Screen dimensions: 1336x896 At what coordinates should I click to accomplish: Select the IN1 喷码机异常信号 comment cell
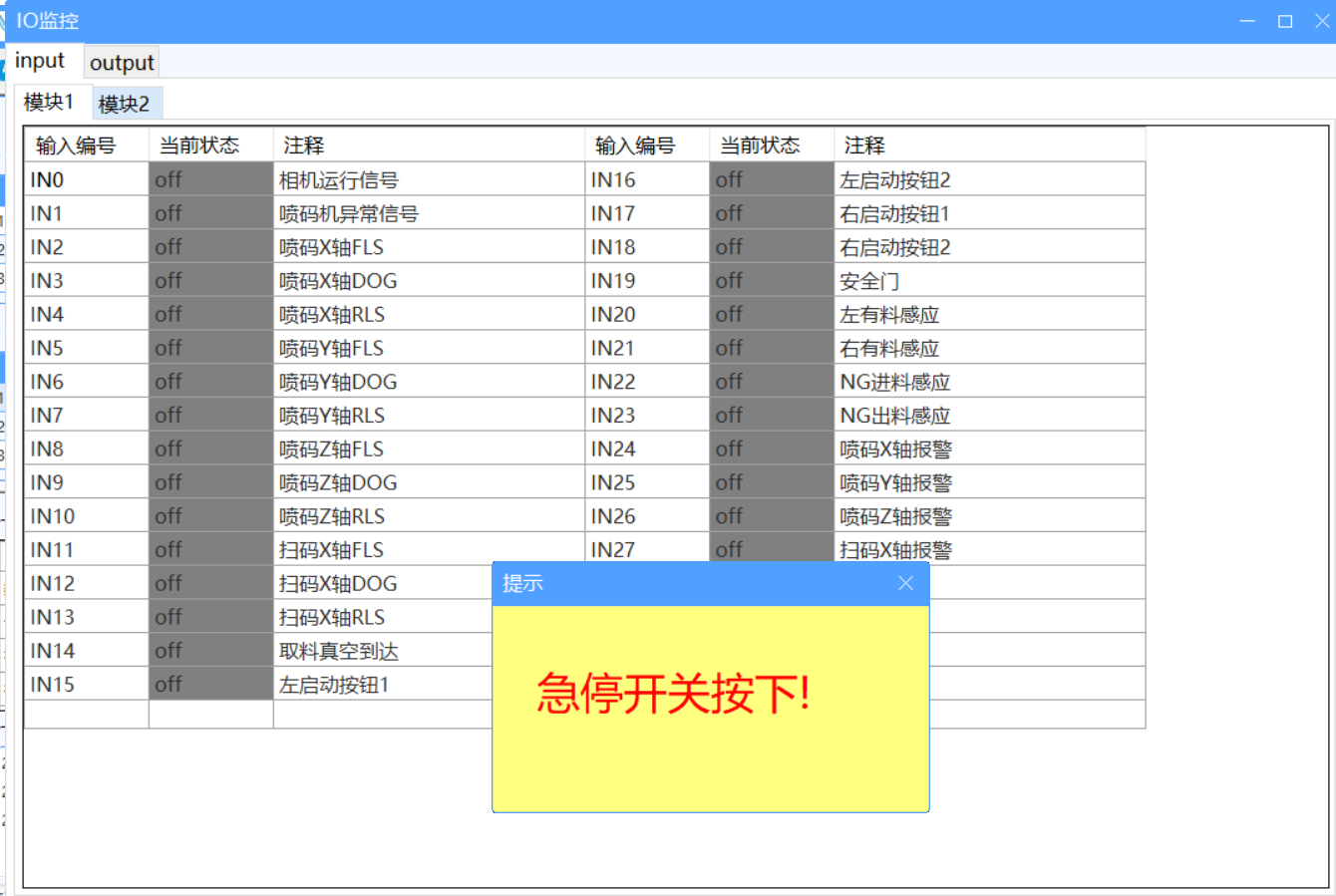[x=428, y=214]
